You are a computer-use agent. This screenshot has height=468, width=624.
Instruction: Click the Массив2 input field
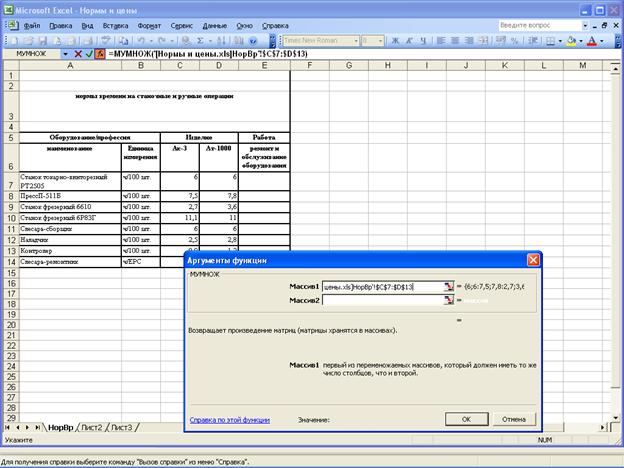pyautogui.click(x=383, y=300)
